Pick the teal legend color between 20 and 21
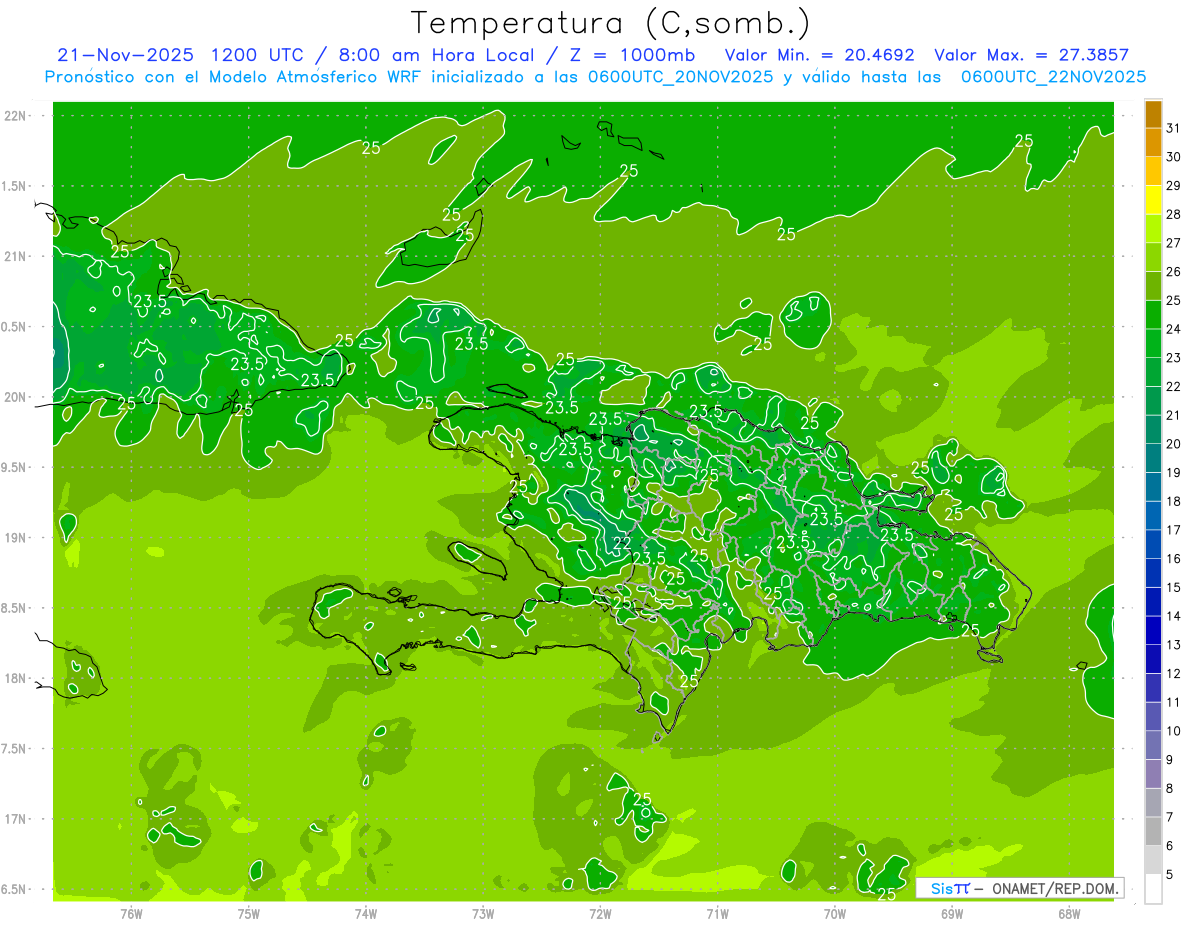This screenshot has height=927, width=1200. tap(1153, 430)
